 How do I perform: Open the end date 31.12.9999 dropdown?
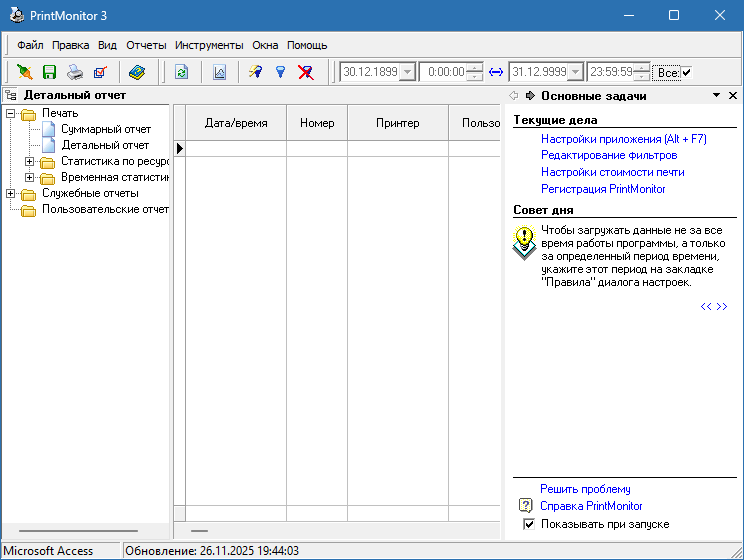[576, 72]
